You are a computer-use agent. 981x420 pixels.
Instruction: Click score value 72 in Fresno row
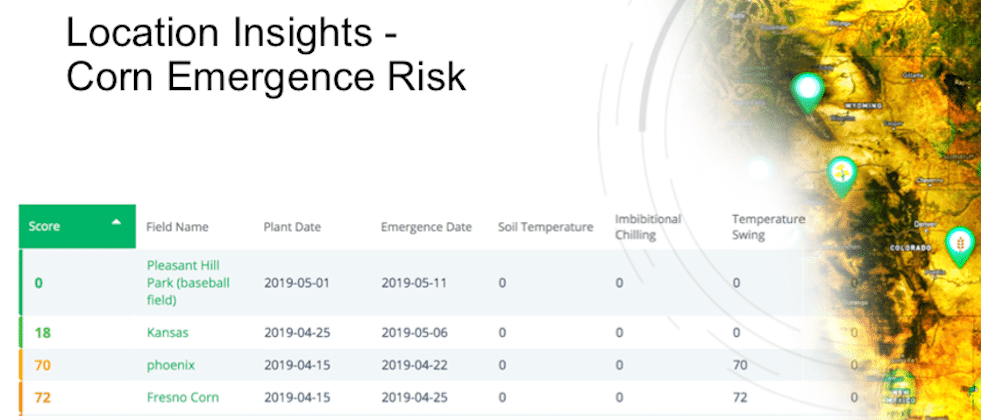43,397
